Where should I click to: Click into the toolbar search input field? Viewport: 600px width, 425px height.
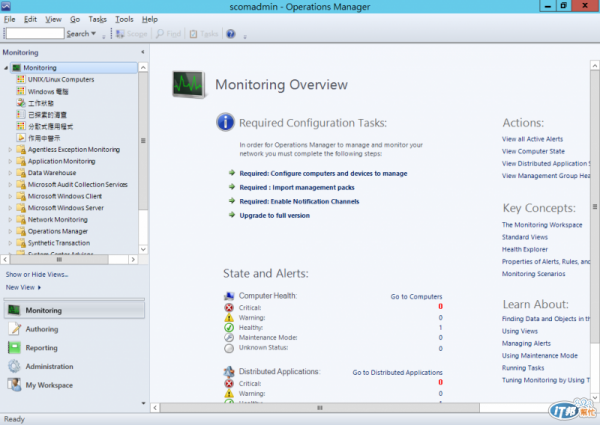(x=35, y=33)
